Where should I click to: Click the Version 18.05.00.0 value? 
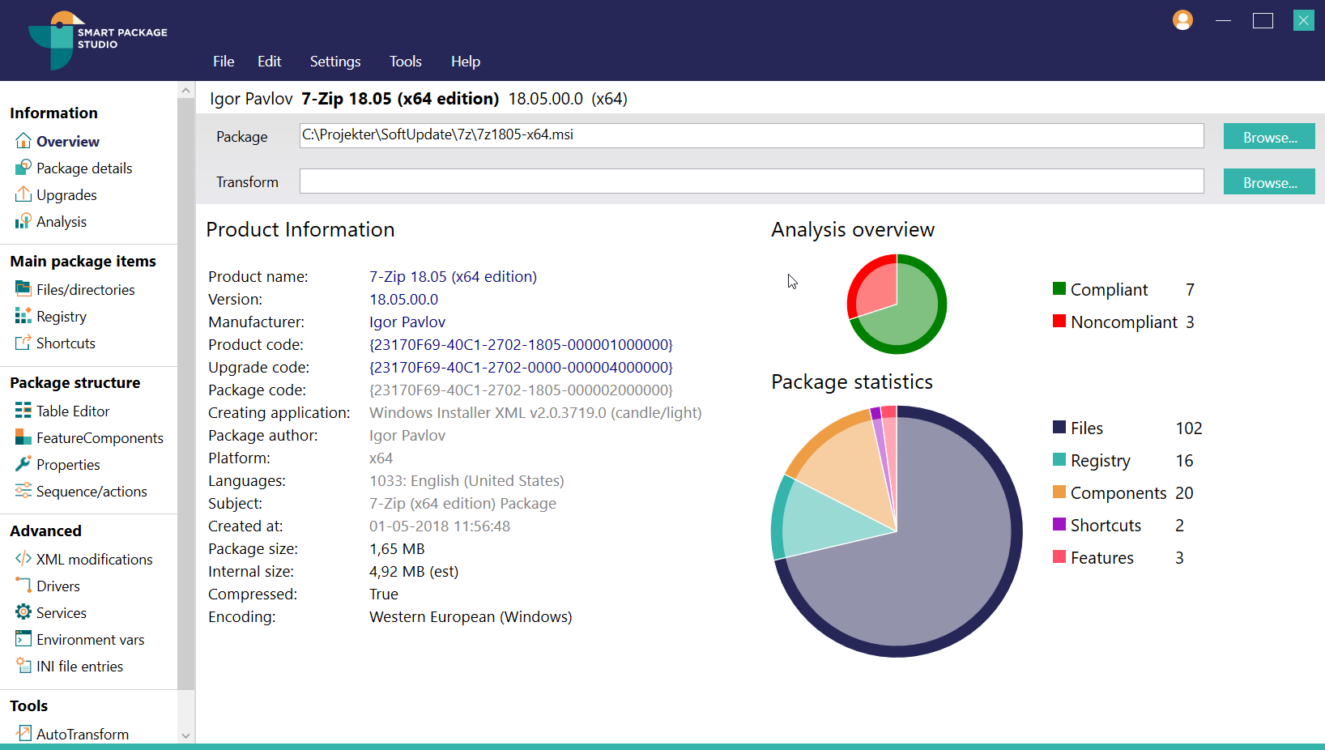tap(404, 299)
